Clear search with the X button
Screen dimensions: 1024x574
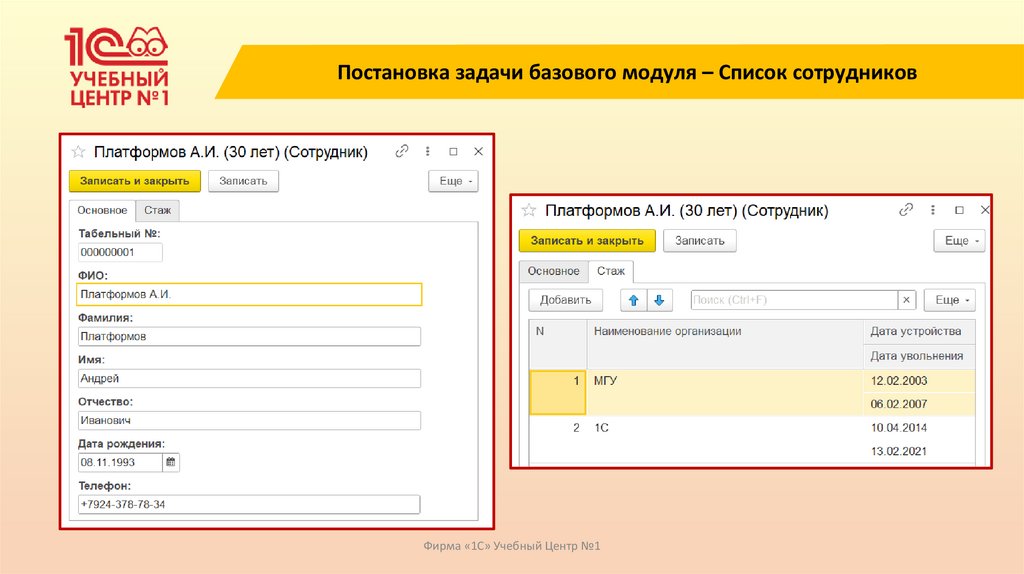(x=906, y=300)
